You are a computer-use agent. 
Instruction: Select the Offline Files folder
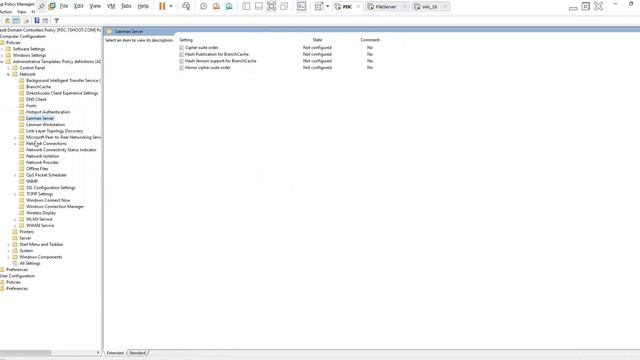pos(37,169)
